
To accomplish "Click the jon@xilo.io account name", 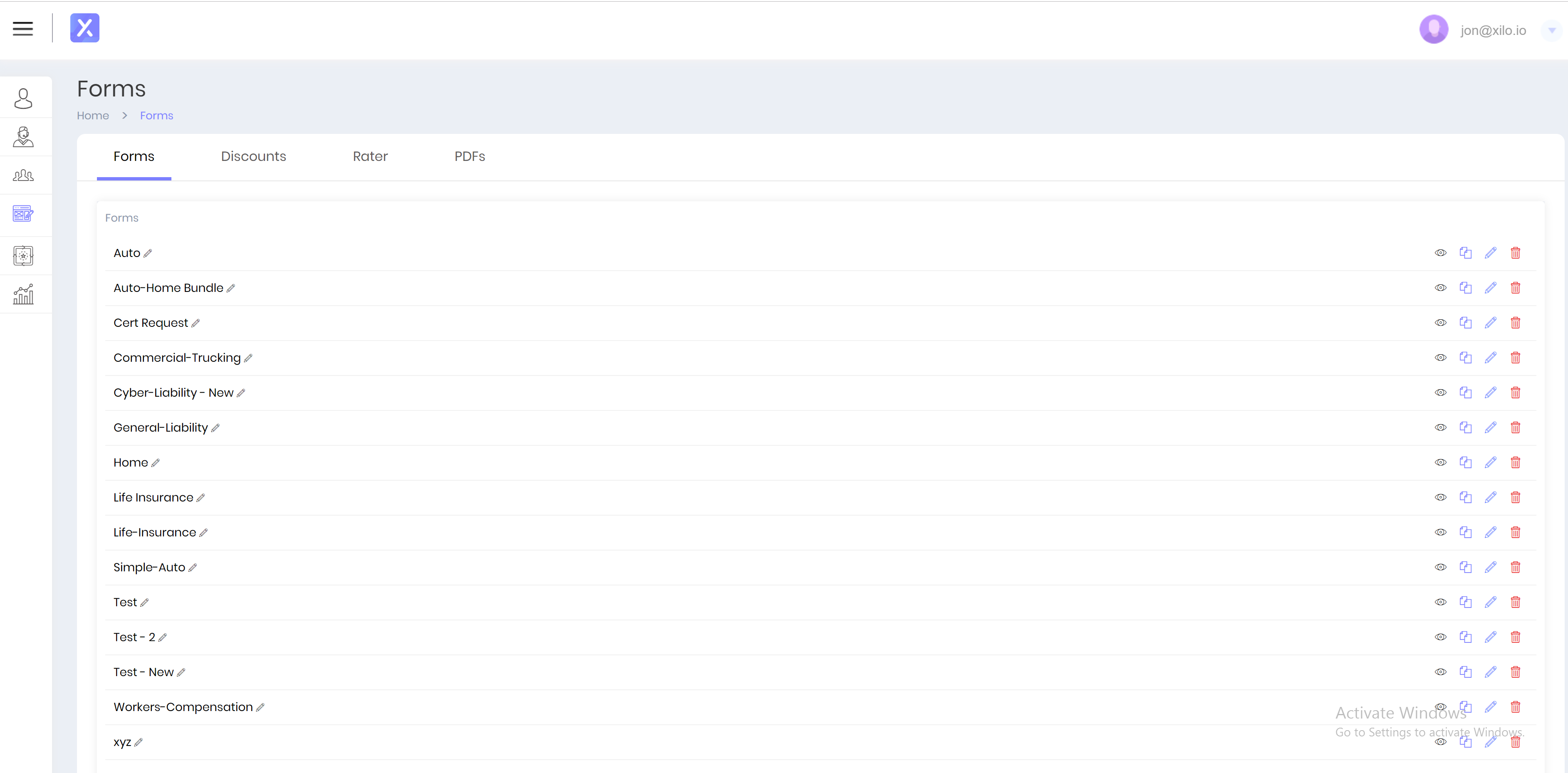I will [x=1493, y=30].
